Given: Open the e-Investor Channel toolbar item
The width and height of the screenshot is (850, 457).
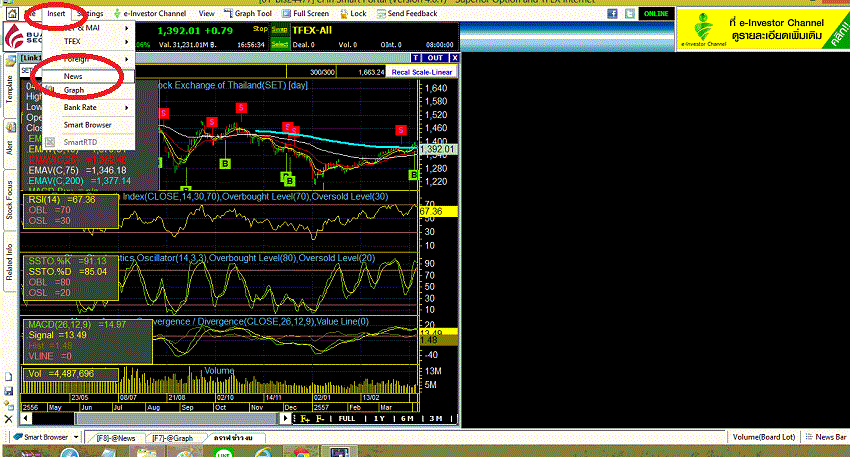Looking at the screenshot, I should pos(150,14).
